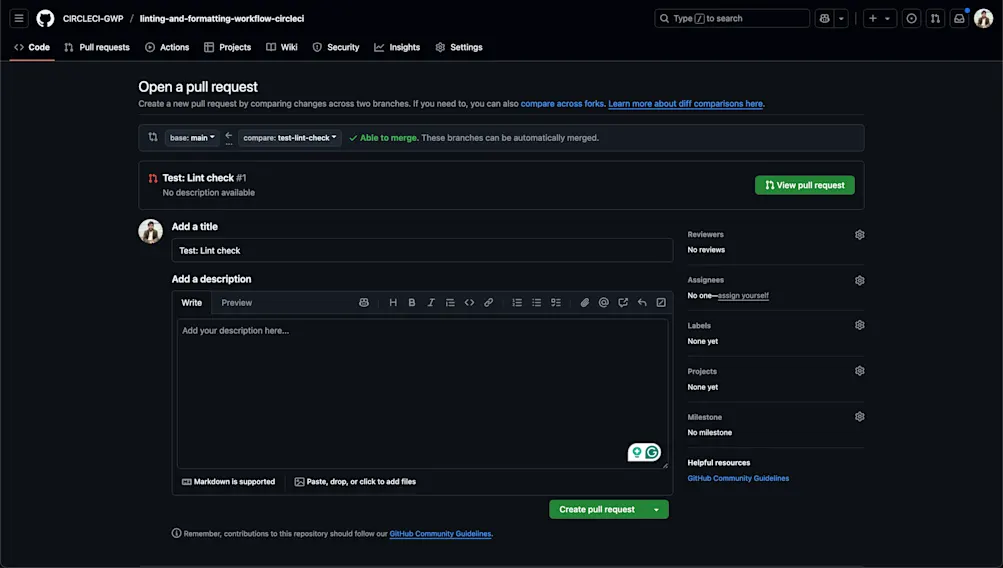Image resolution: width=1003 pixels, height=568 pixels.
Task: Edit Projects with gear icon
Action: point(860,371)
